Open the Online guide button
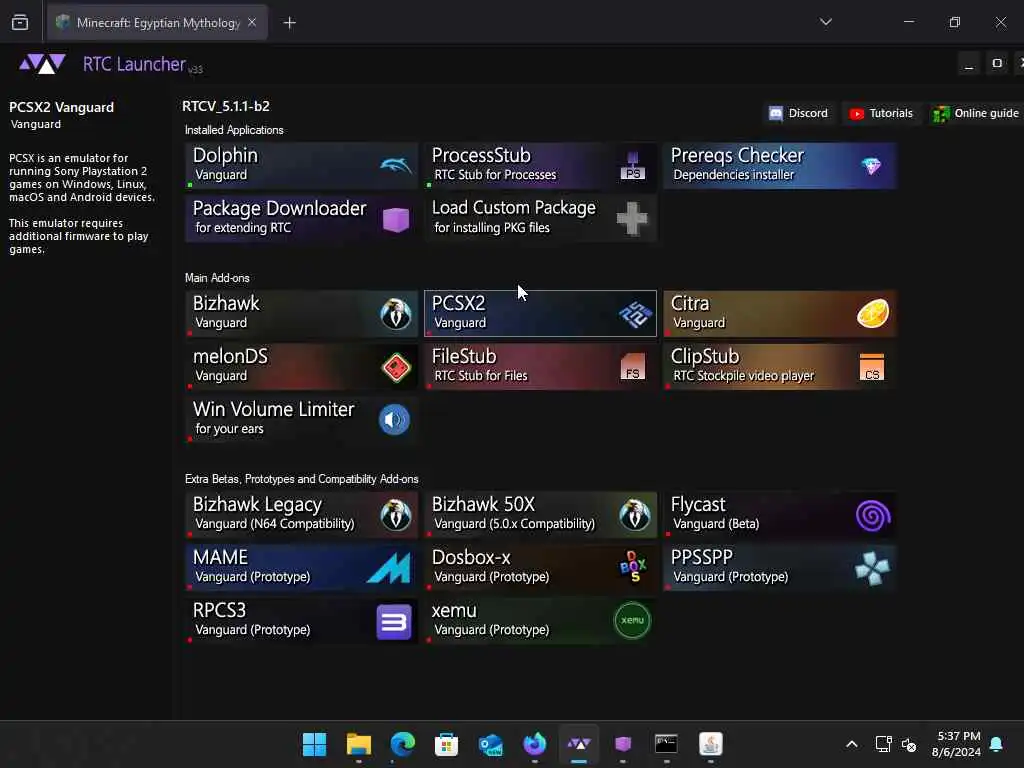Viewport: 1024px width, 768px height. click(976, 114)
